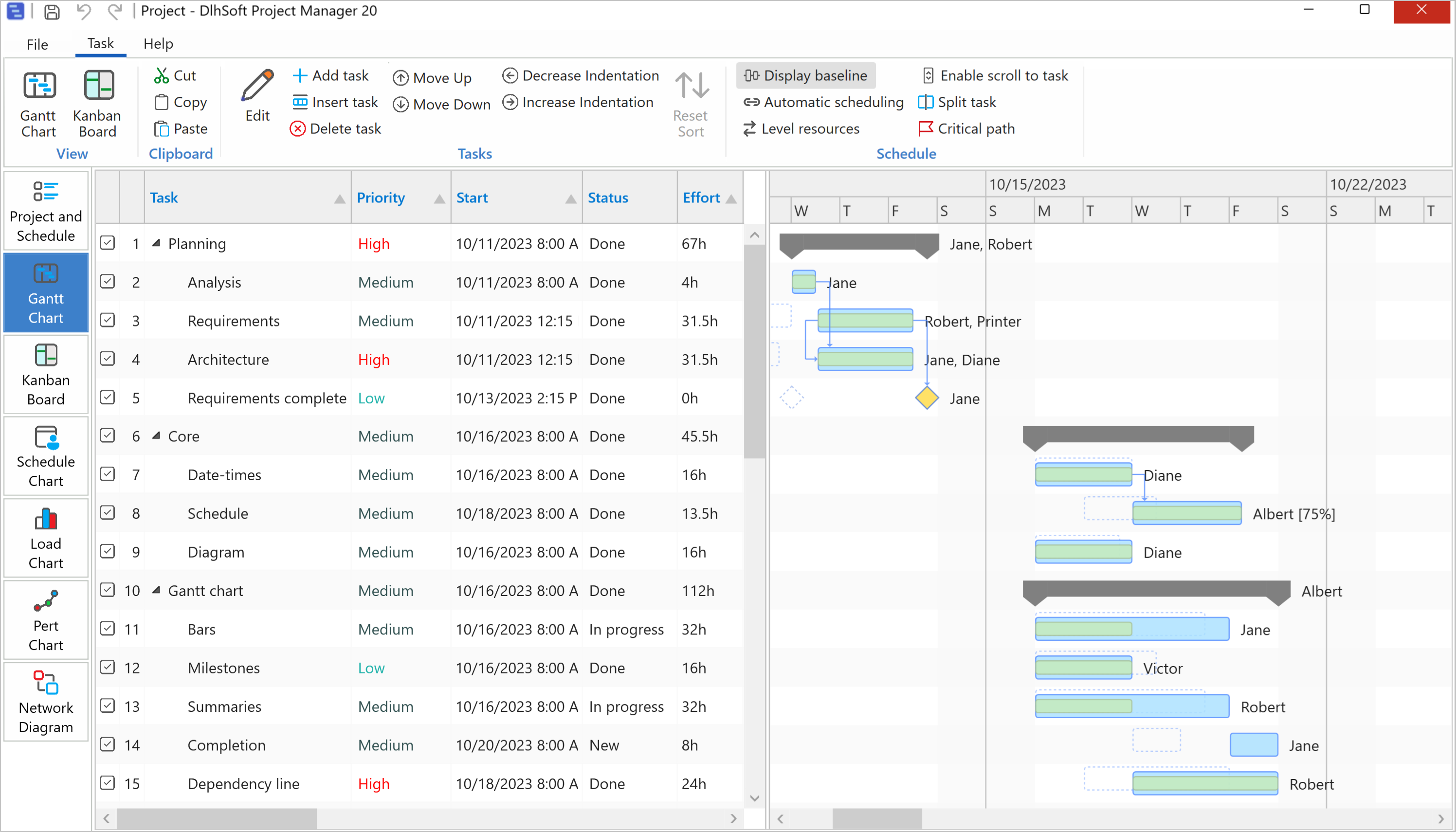
Task: Toggle Display baseline off
Action: 806,75
